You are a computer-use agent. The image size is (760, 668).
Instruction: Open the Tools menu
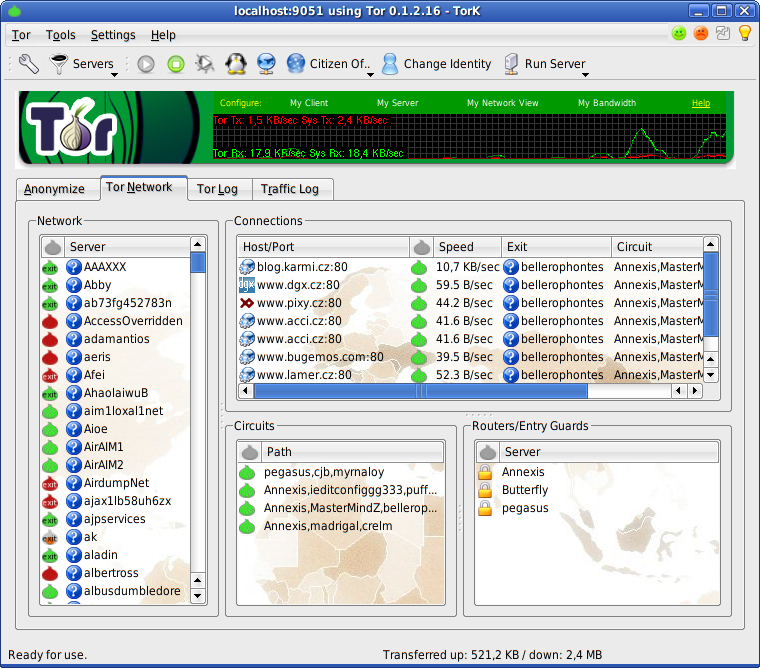point(61,35)
